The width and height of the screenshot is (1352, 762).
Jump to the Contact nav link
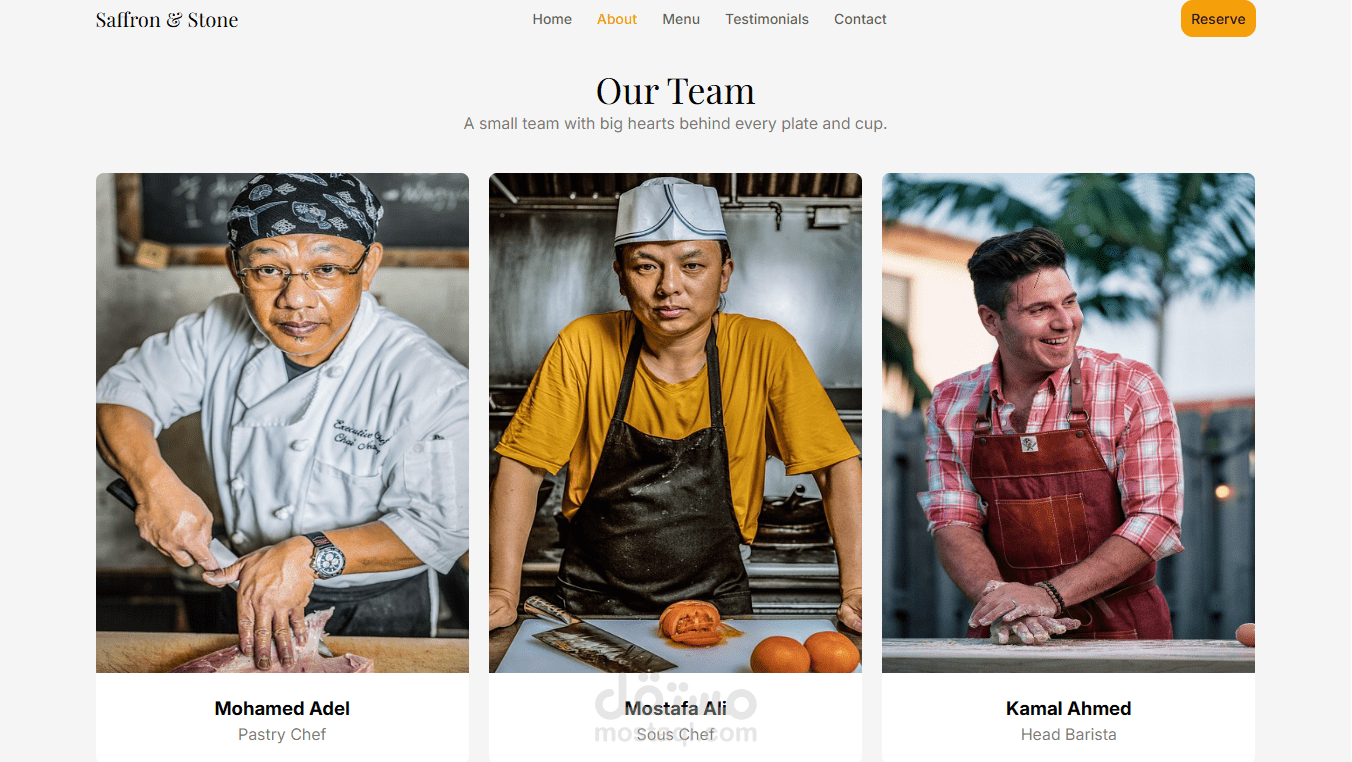point(860,19)
